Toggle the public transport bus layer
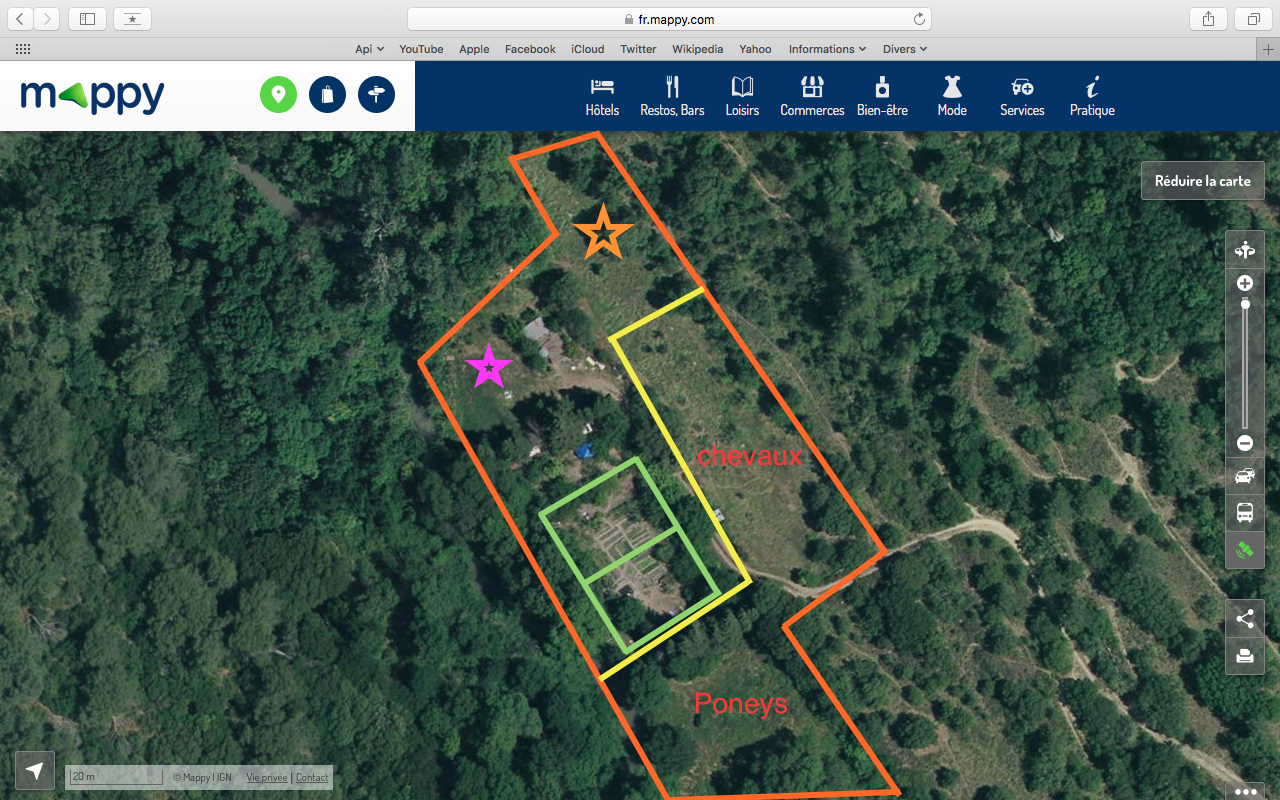 (x=1245, y=514)
